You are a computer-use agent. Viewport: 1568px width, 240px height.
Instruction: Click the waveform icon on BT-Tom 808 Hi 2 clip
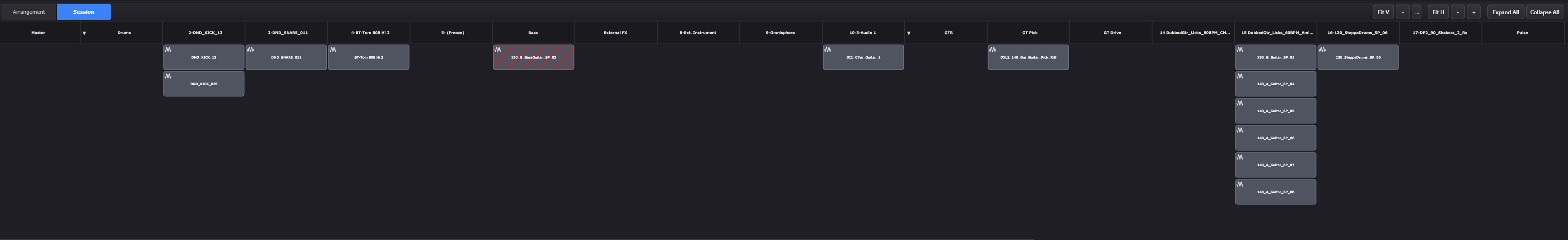pos(333,50)
